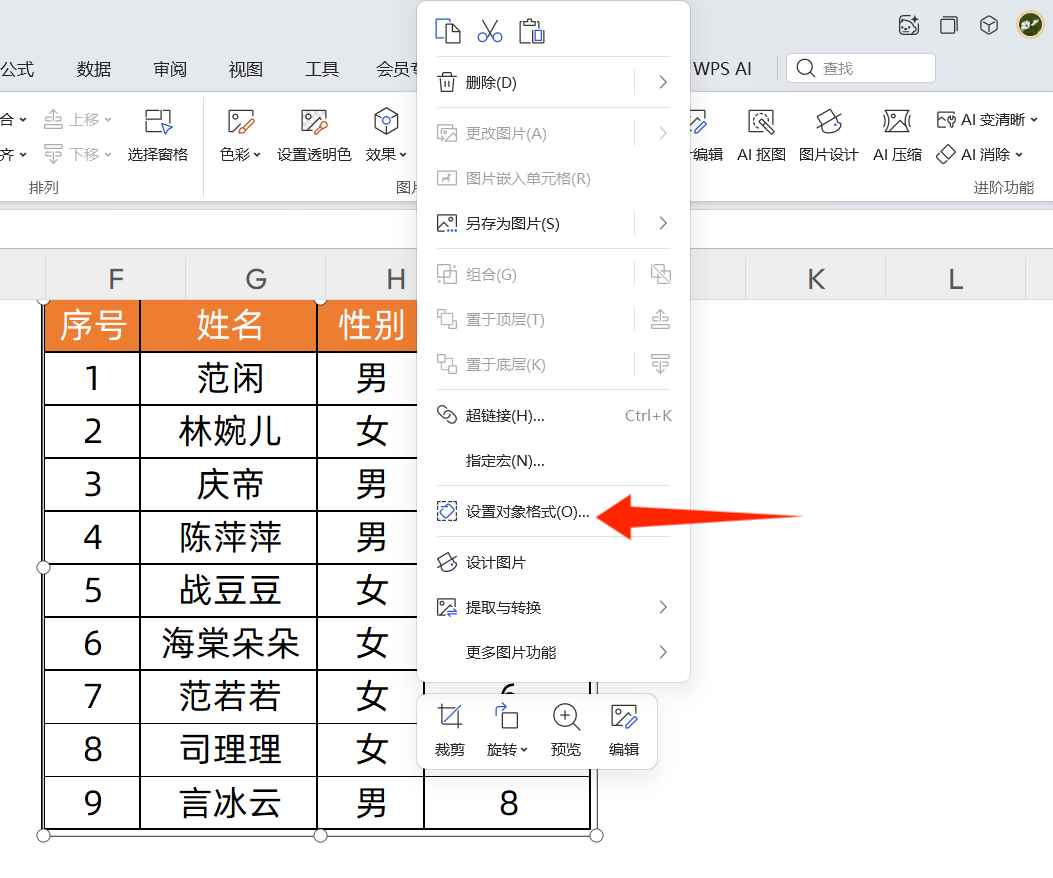Click the AI 抠图 tool

(x=762, y=136)
